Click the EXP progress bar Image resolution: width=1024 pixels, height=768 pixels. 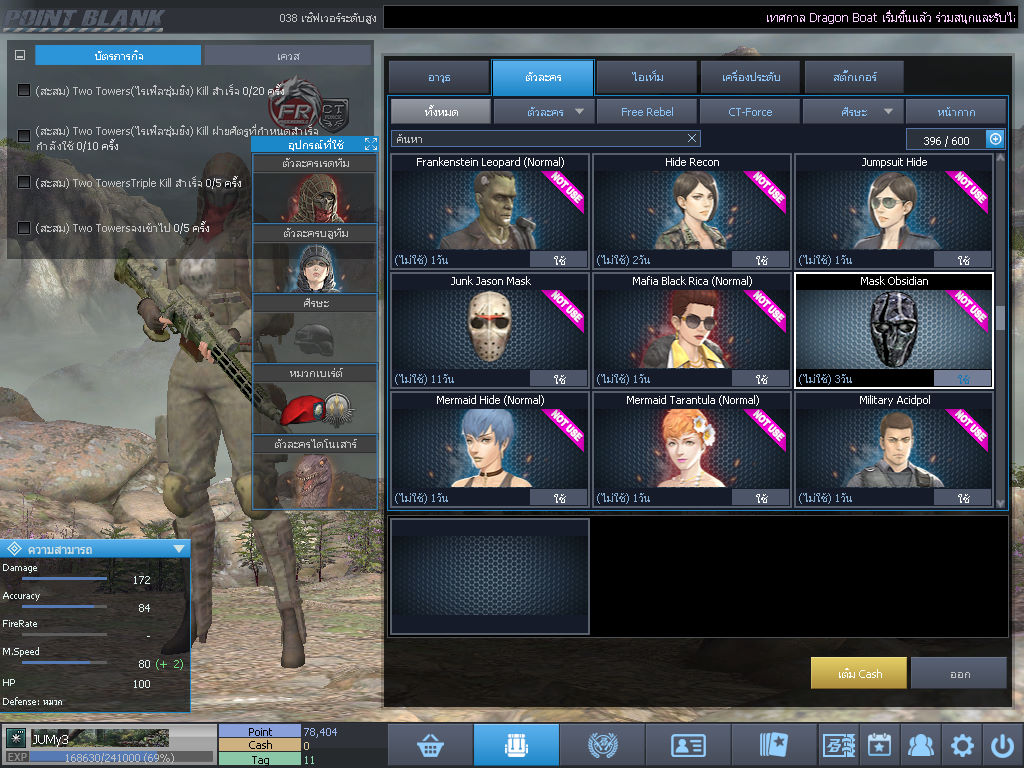coord(121,757)
